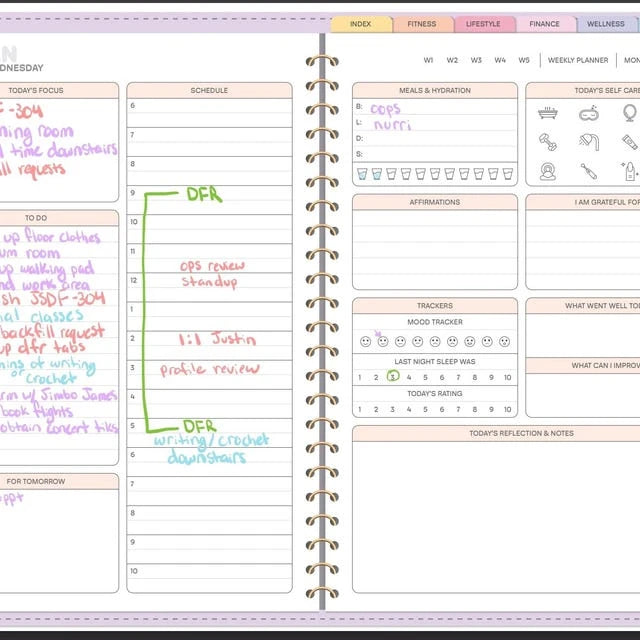Viewport: 640px width, 640px height.
Task: Tap the bathtub self-care icon
Action: pos(548,113)
